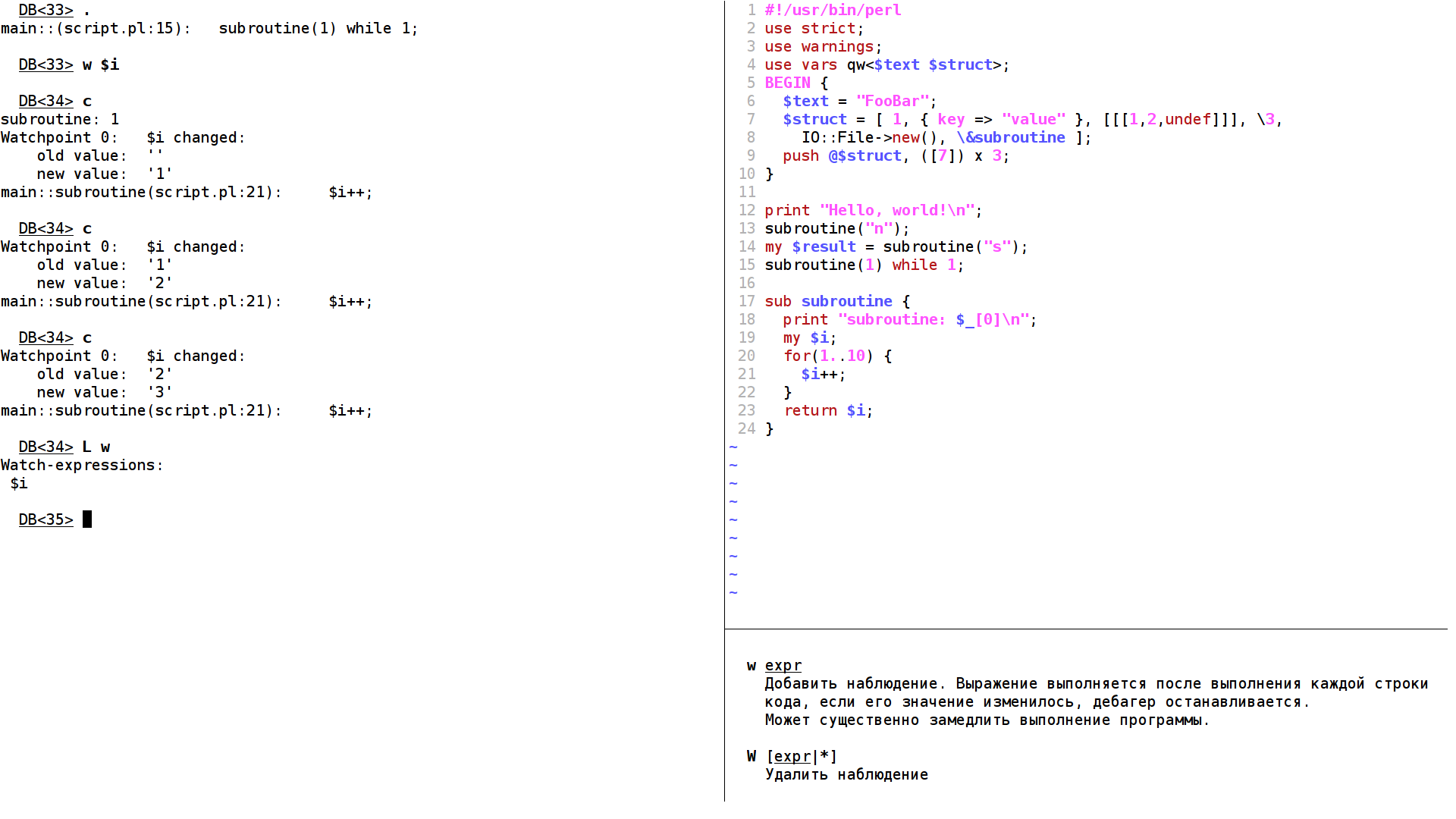Screen dimensions: 1456x819
Task: Click the 'Watch-expressions:' heading
Action: click(83, 465)
